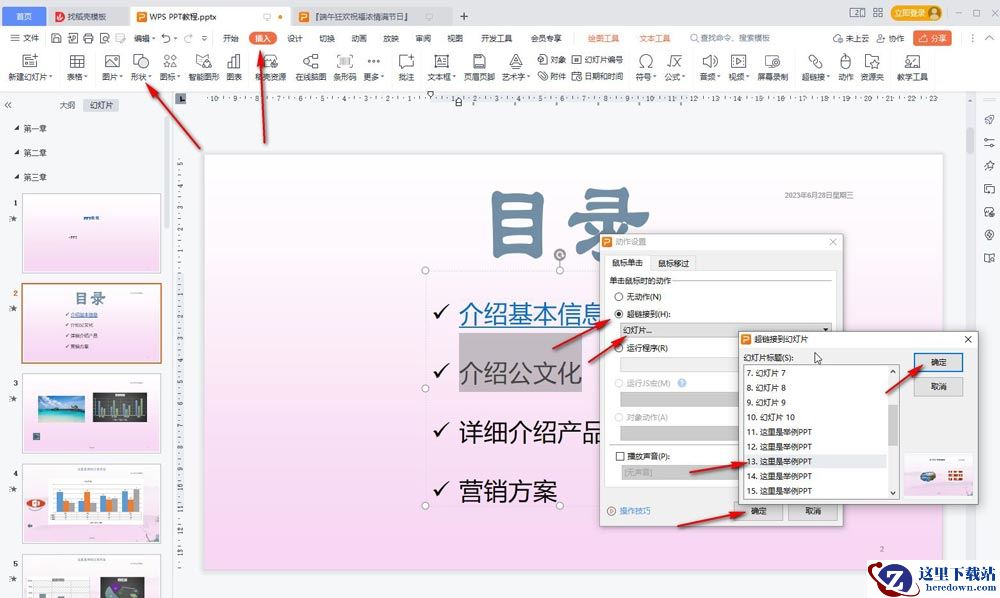Open the 图标 icons library
This screenshot has height=598, width=1000.
pos(170,67)
